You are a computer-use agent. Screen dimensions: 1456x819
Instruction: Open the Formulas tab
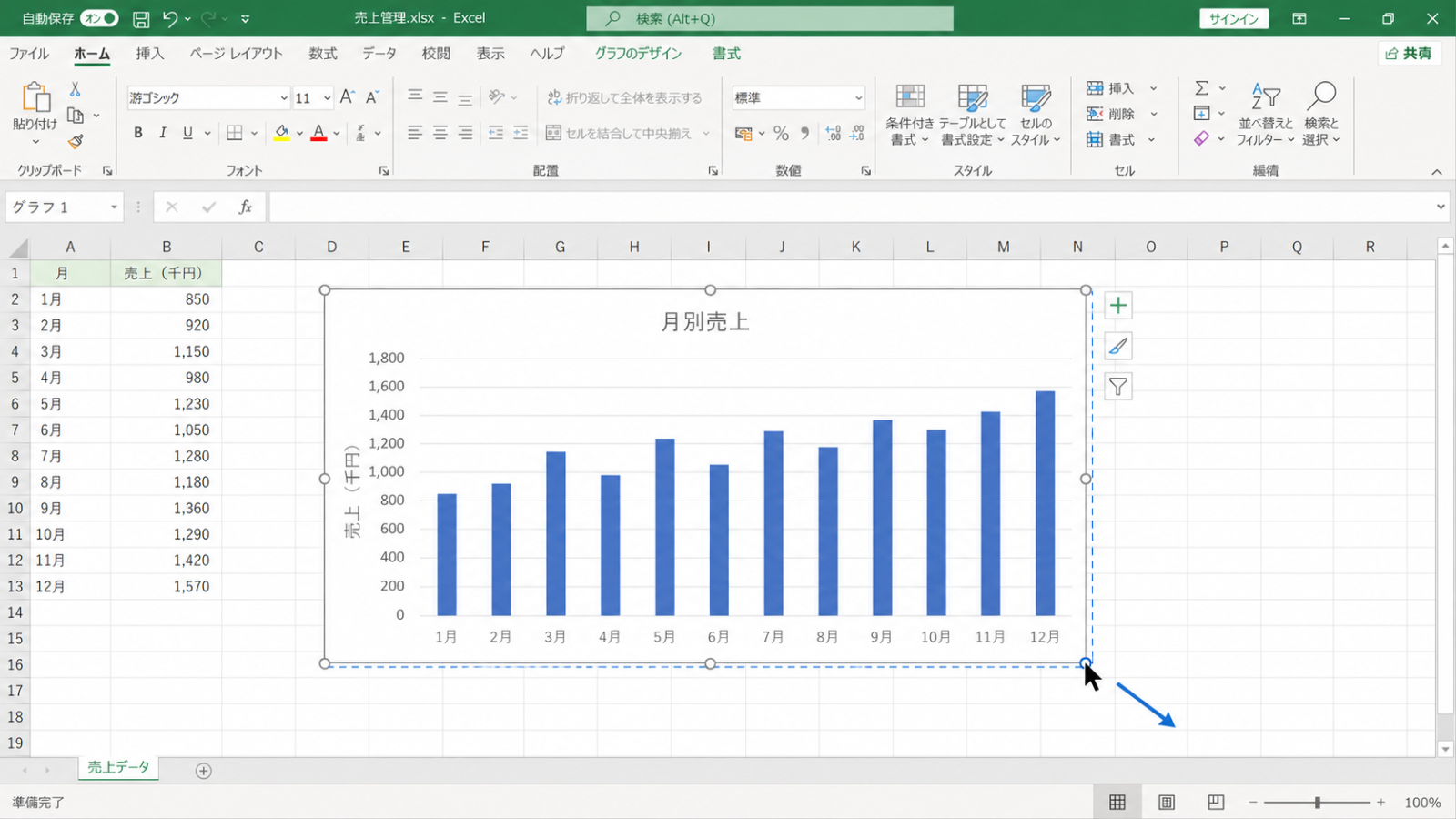coord(323,54)
